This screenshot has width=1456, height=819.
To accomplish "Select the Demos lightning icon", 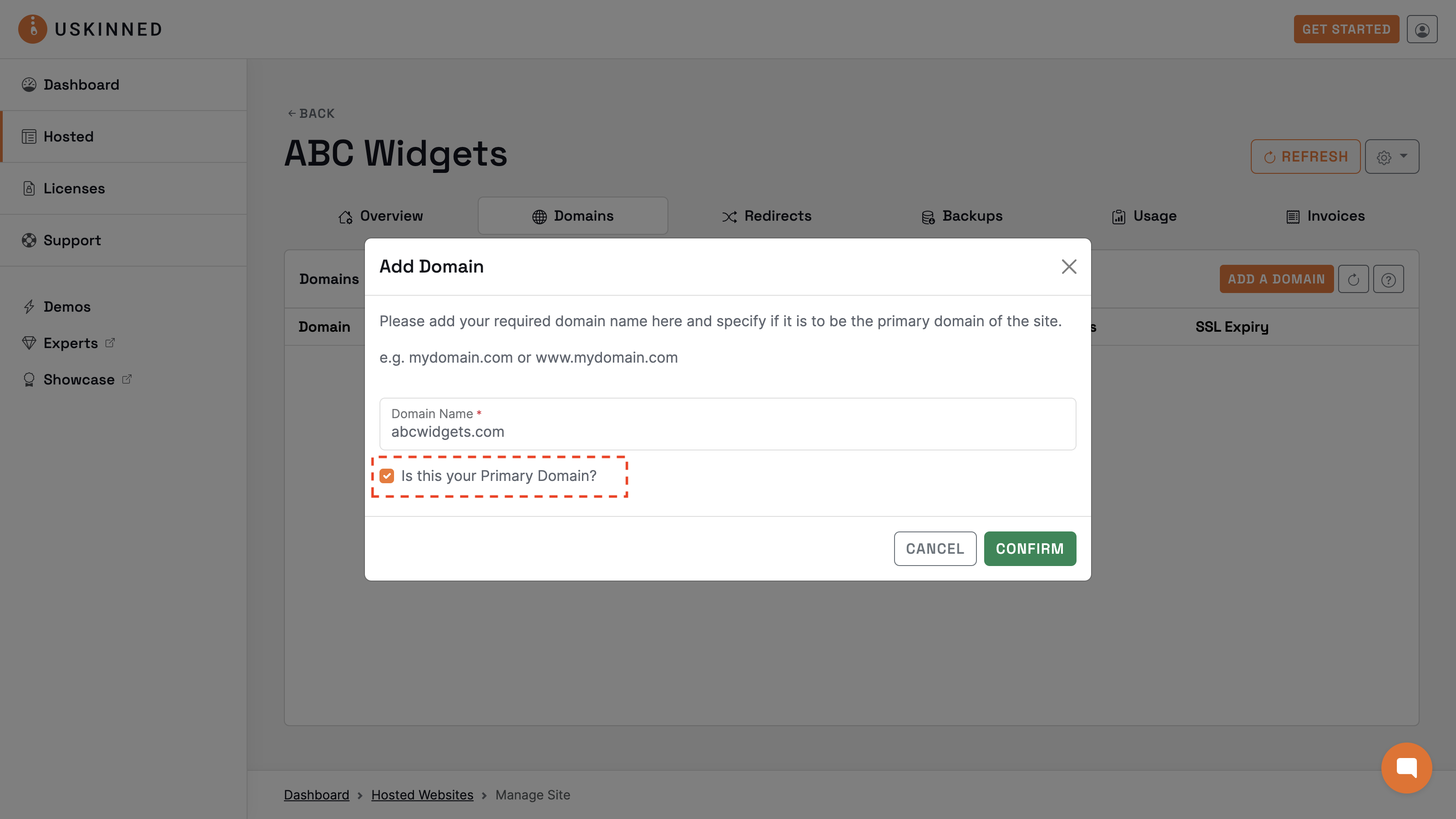I will [30, 306].
